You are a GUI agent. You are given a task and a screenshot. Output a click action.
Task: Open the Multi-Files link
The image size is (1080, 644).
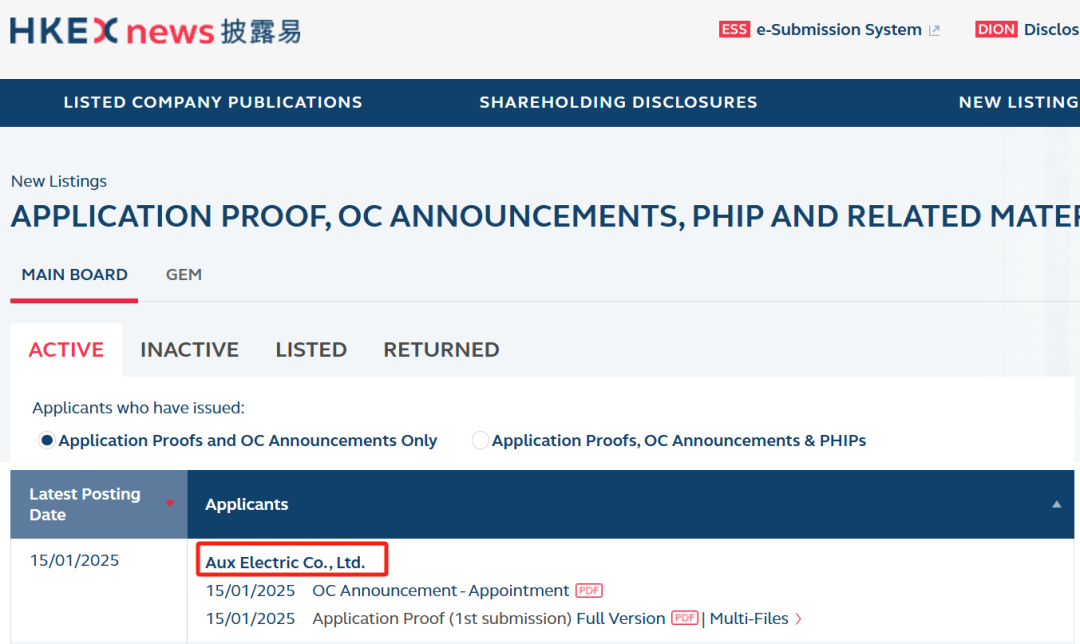tap(749, 619)
